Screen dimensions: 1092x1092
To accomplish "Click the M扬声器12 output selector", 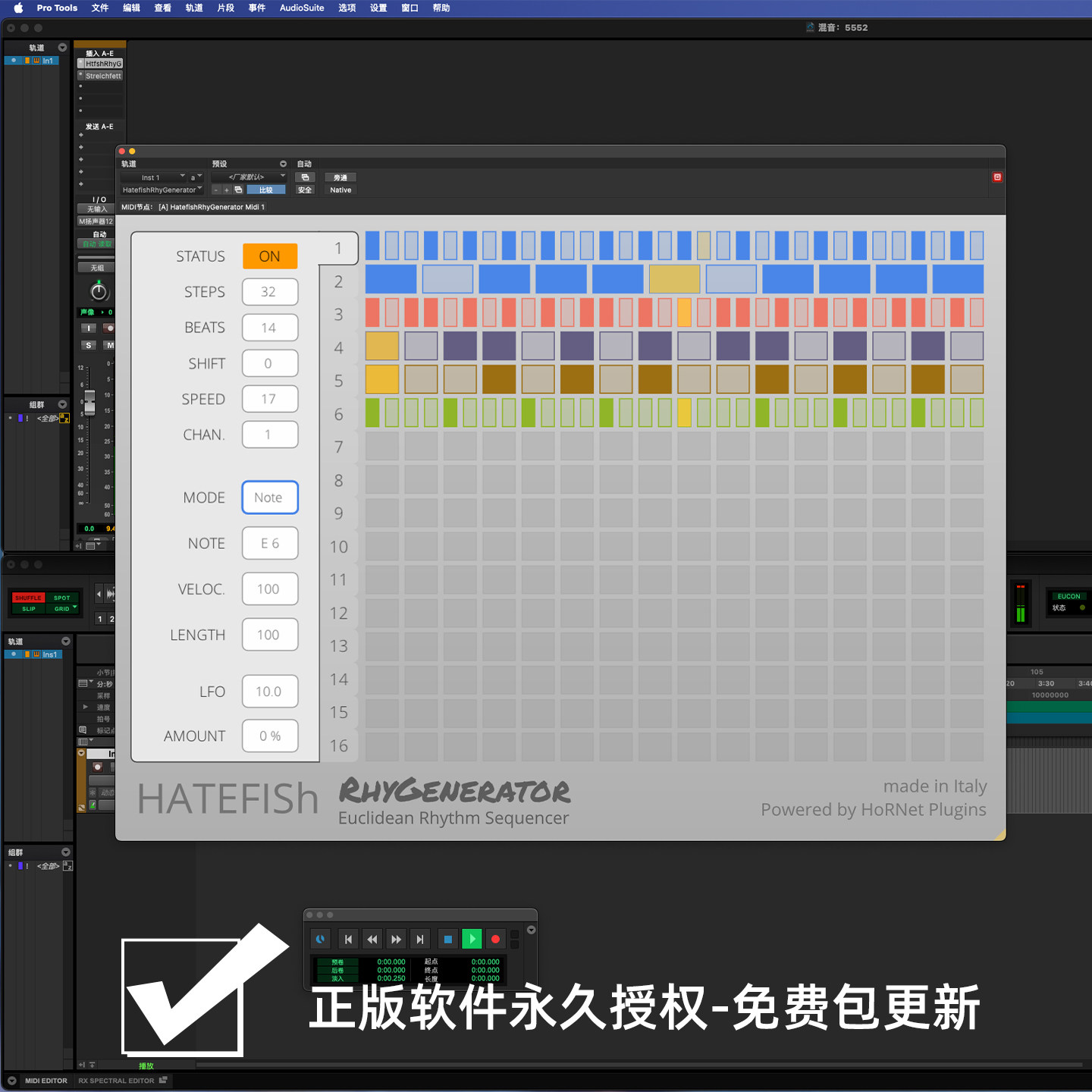I will [x=96, y=221].
